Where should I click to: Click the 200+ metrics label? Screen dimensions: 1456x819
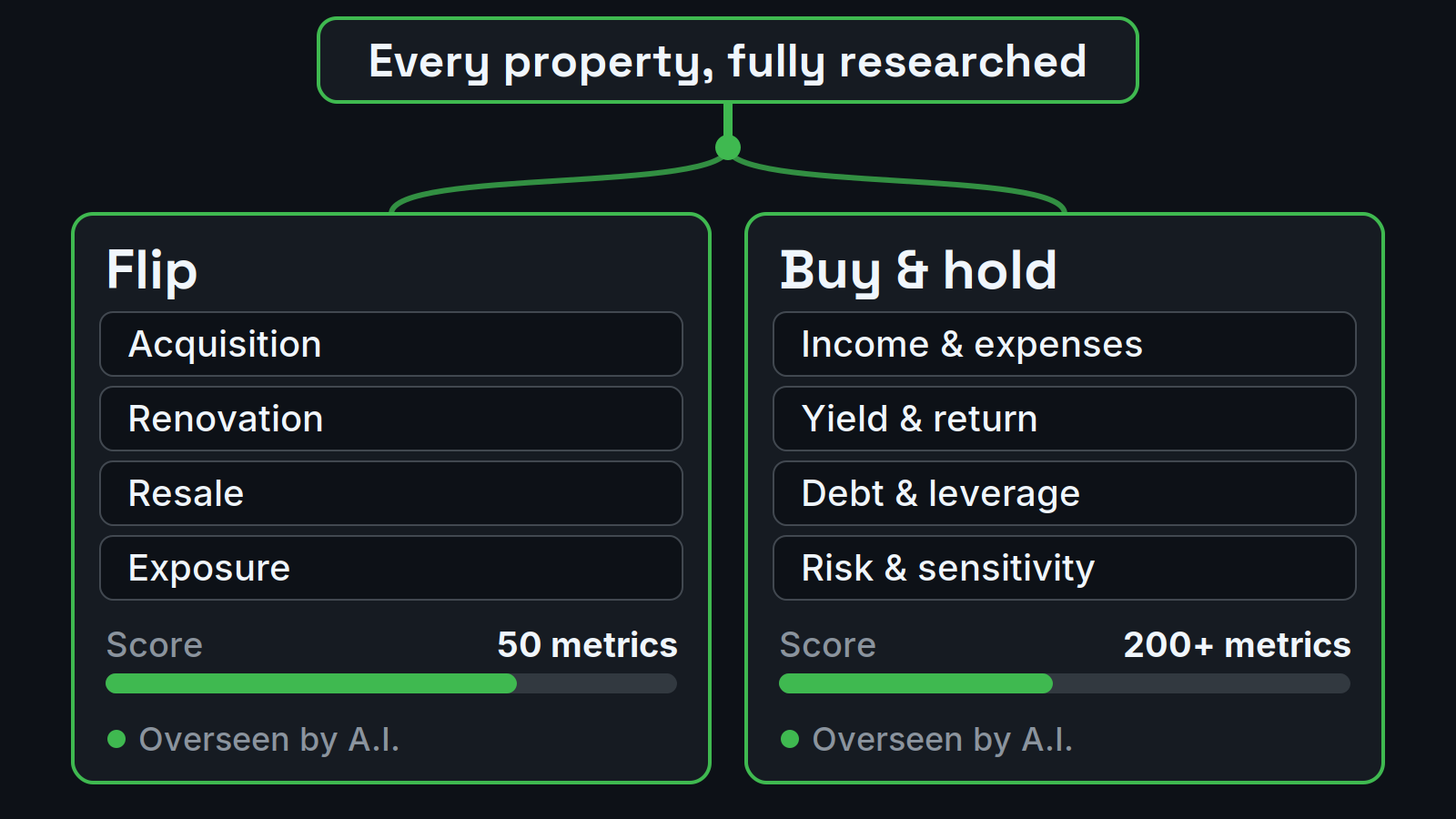click(x=1237, y=644)
